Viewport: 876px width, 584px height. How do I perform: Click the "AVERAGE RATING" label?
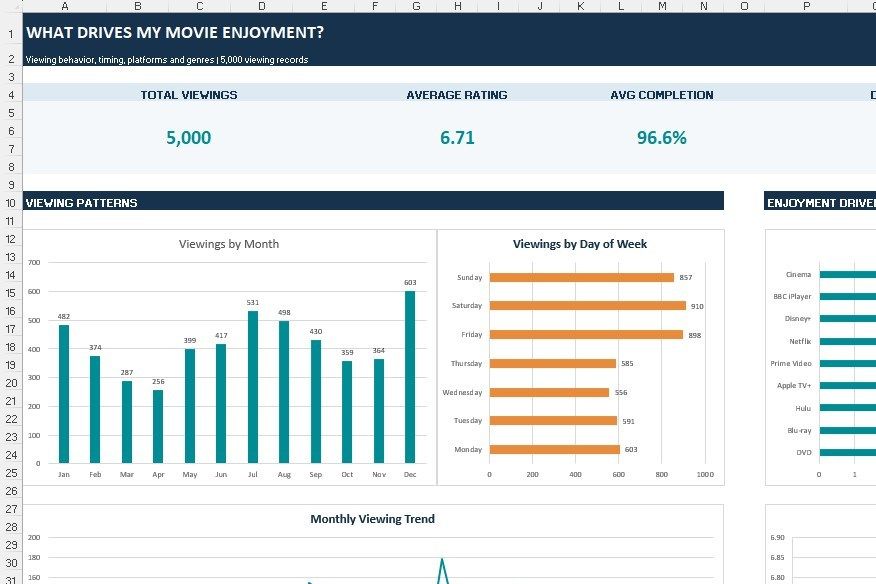(x=457, y=95)
